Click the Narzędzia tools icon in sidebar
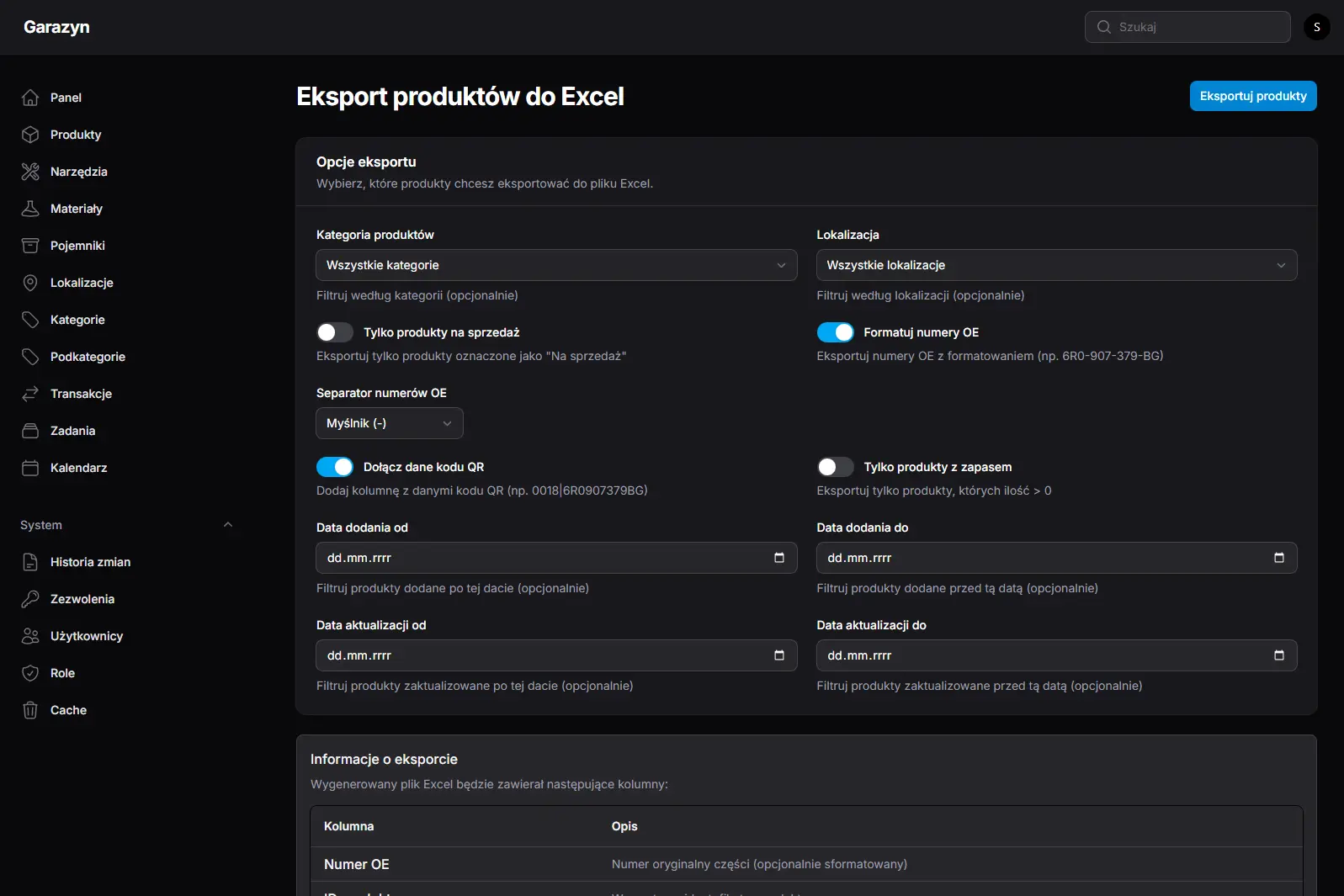The image size is (1344, 896). pos(30,172)
